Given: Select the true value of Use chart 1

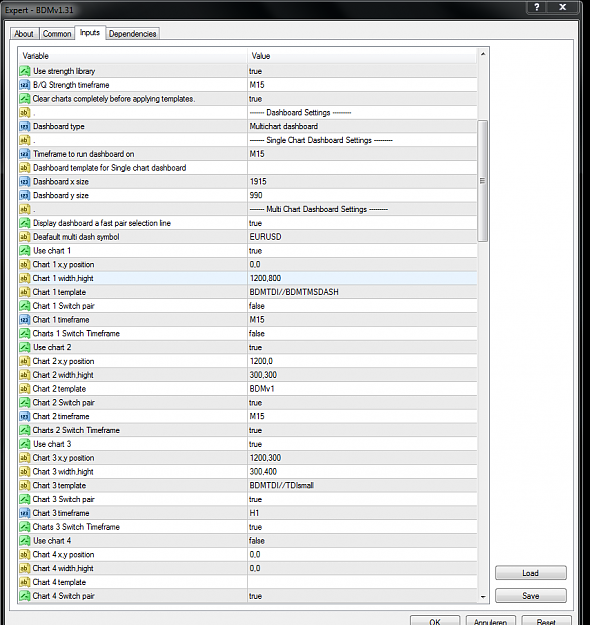Looking at the screenshot, I should [x=256, y=251].
